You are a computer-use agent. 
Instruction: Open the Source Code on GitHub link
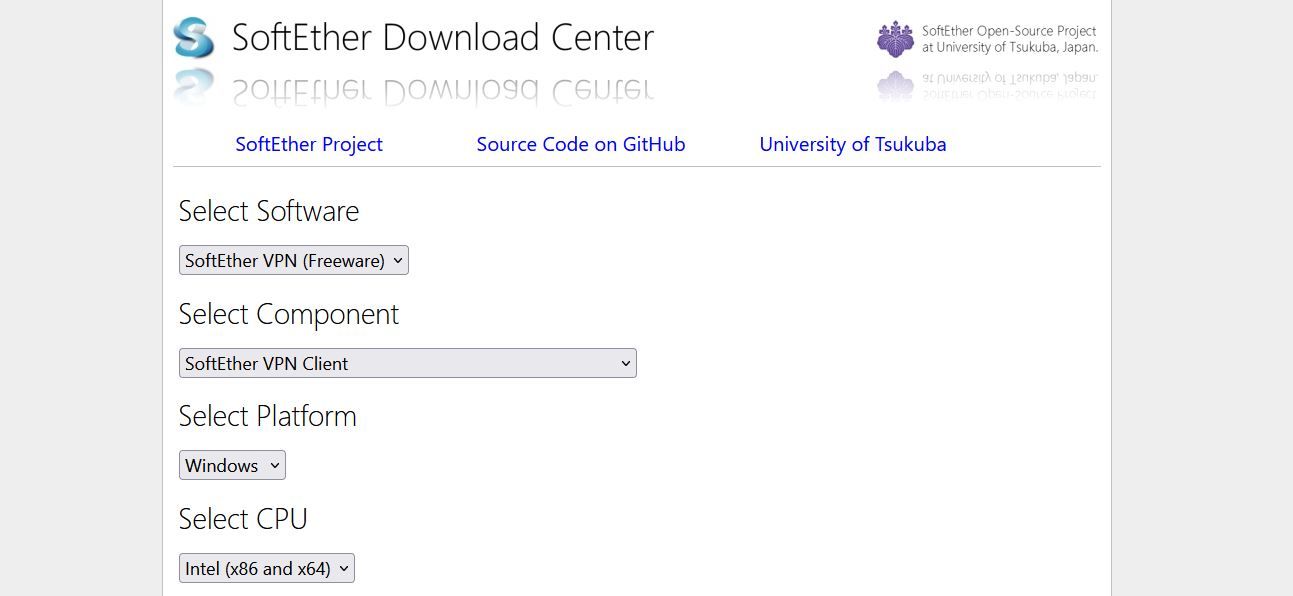click(581, 144)
